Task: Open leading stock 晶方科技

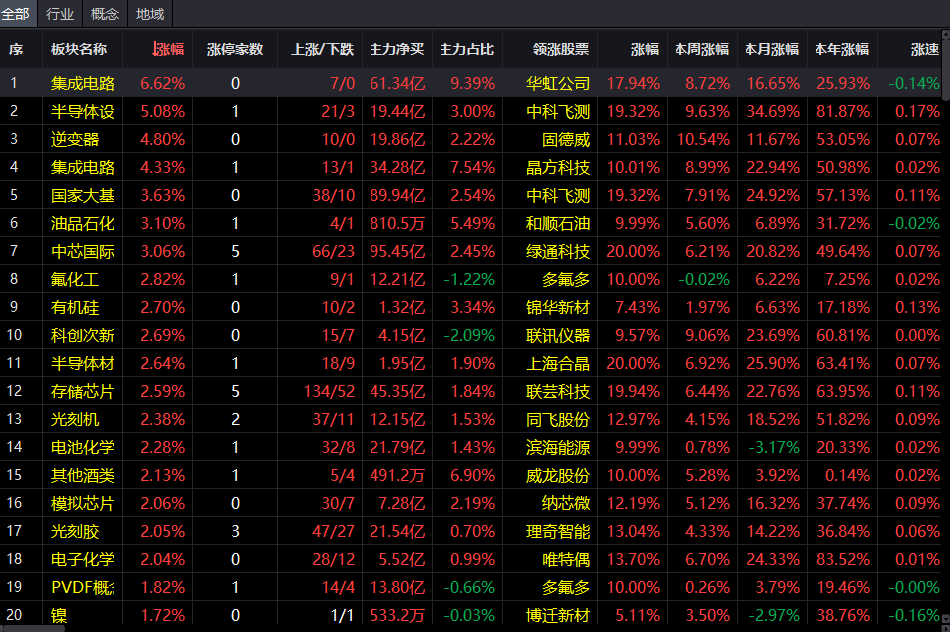Action: (558, 167)
